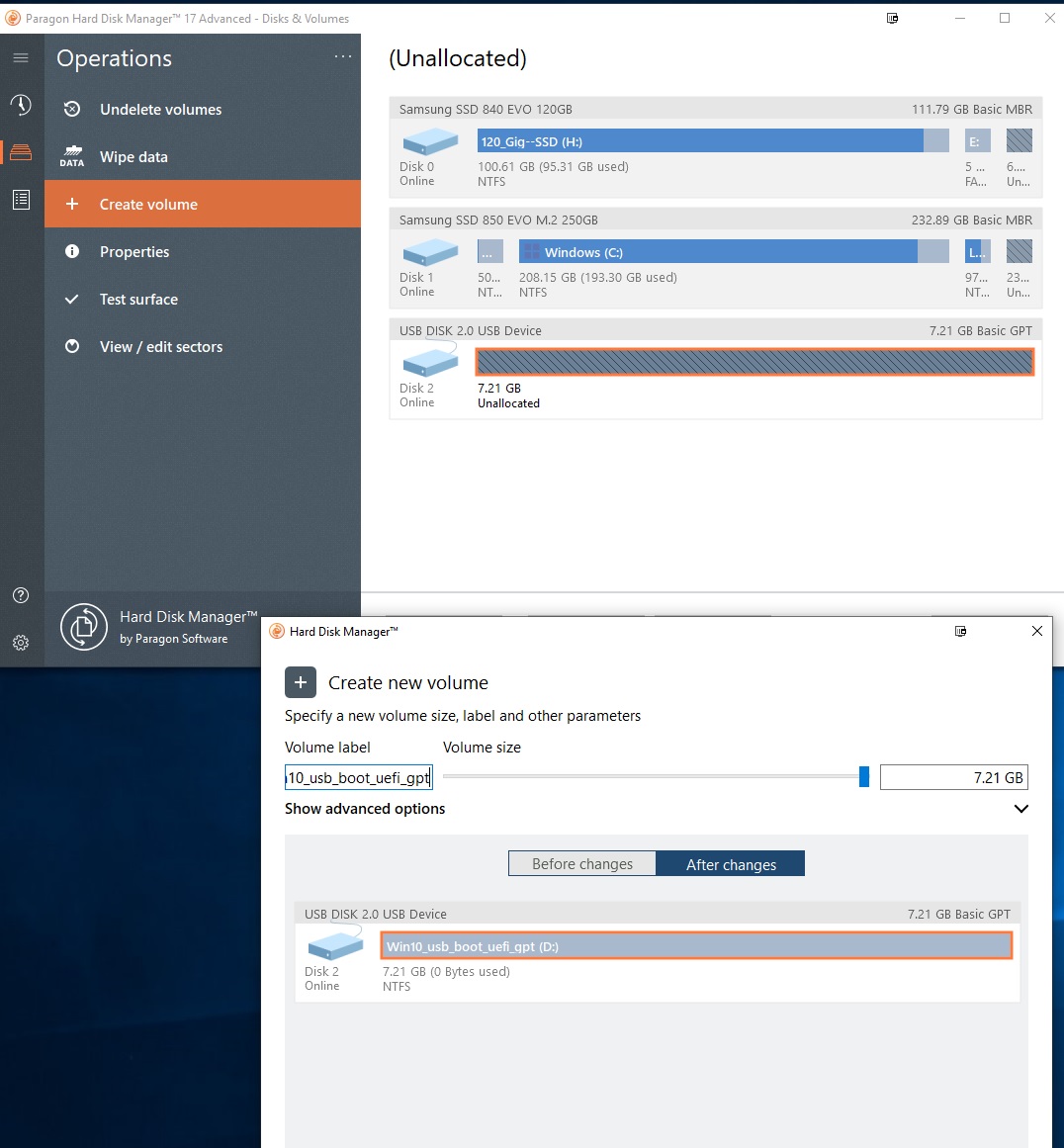Open the Operations more options ellipsis
Viewport: 1064px width, 1148px height.
343,57
